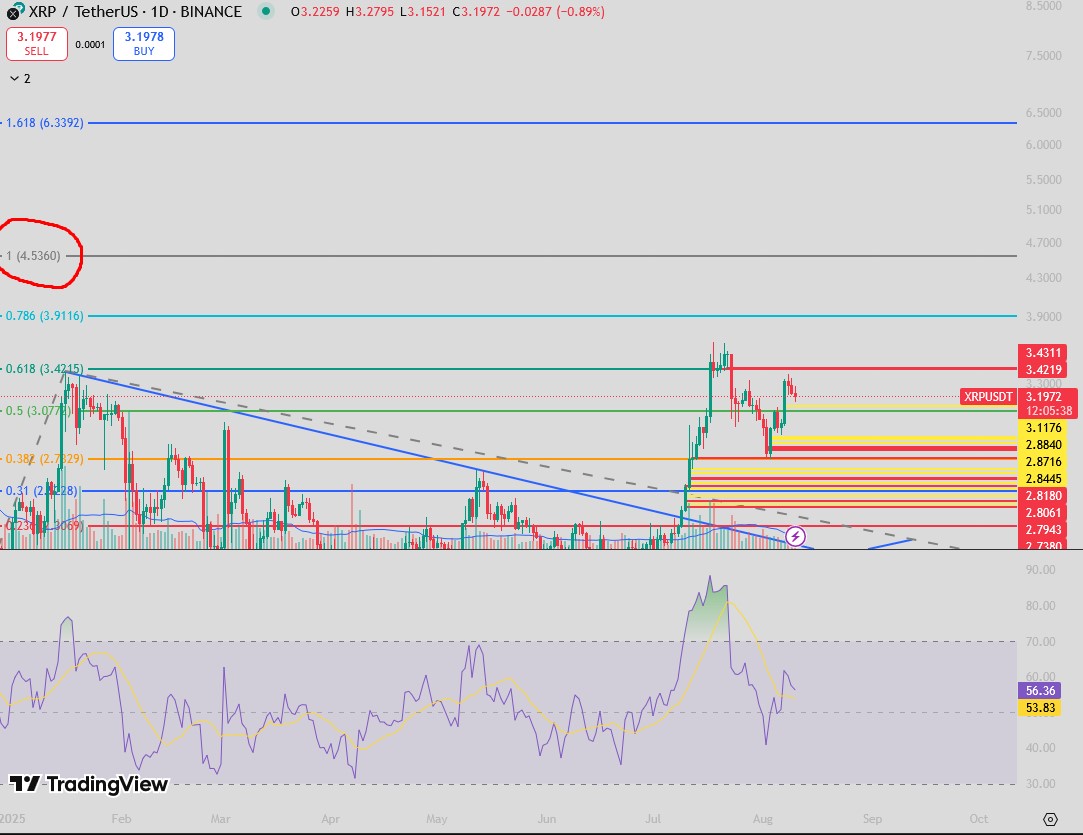Click the Aug label on time axis

click(763, 819)
